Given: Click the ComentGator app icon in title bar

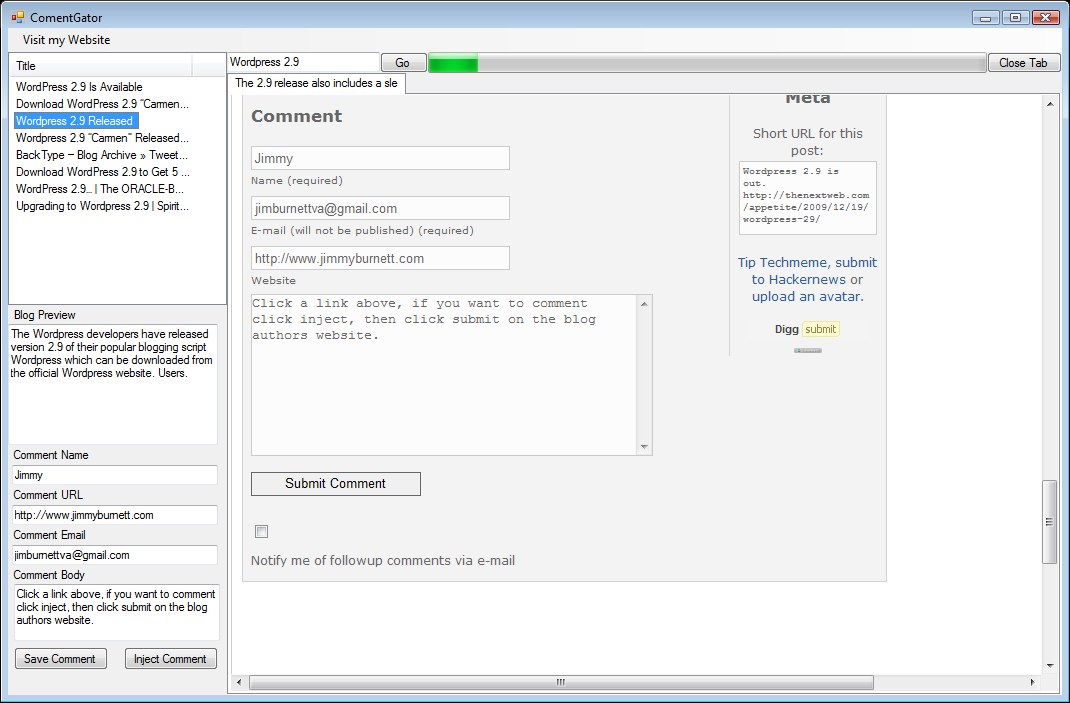Looking at the screenshot, I should pos(17,17).
